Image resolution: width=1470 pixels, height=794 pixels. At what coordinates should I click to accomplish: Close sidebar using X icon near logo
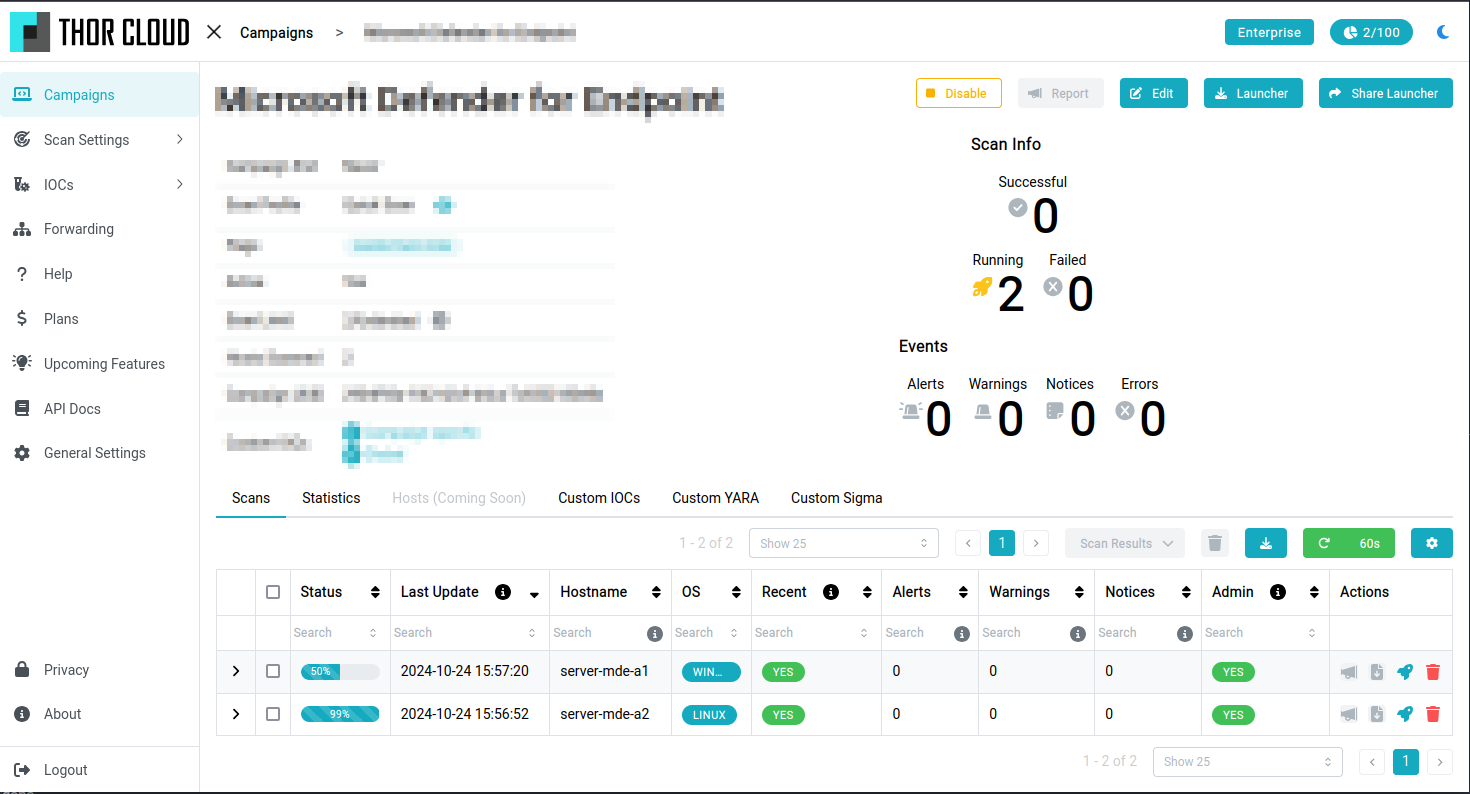(214, 32)
